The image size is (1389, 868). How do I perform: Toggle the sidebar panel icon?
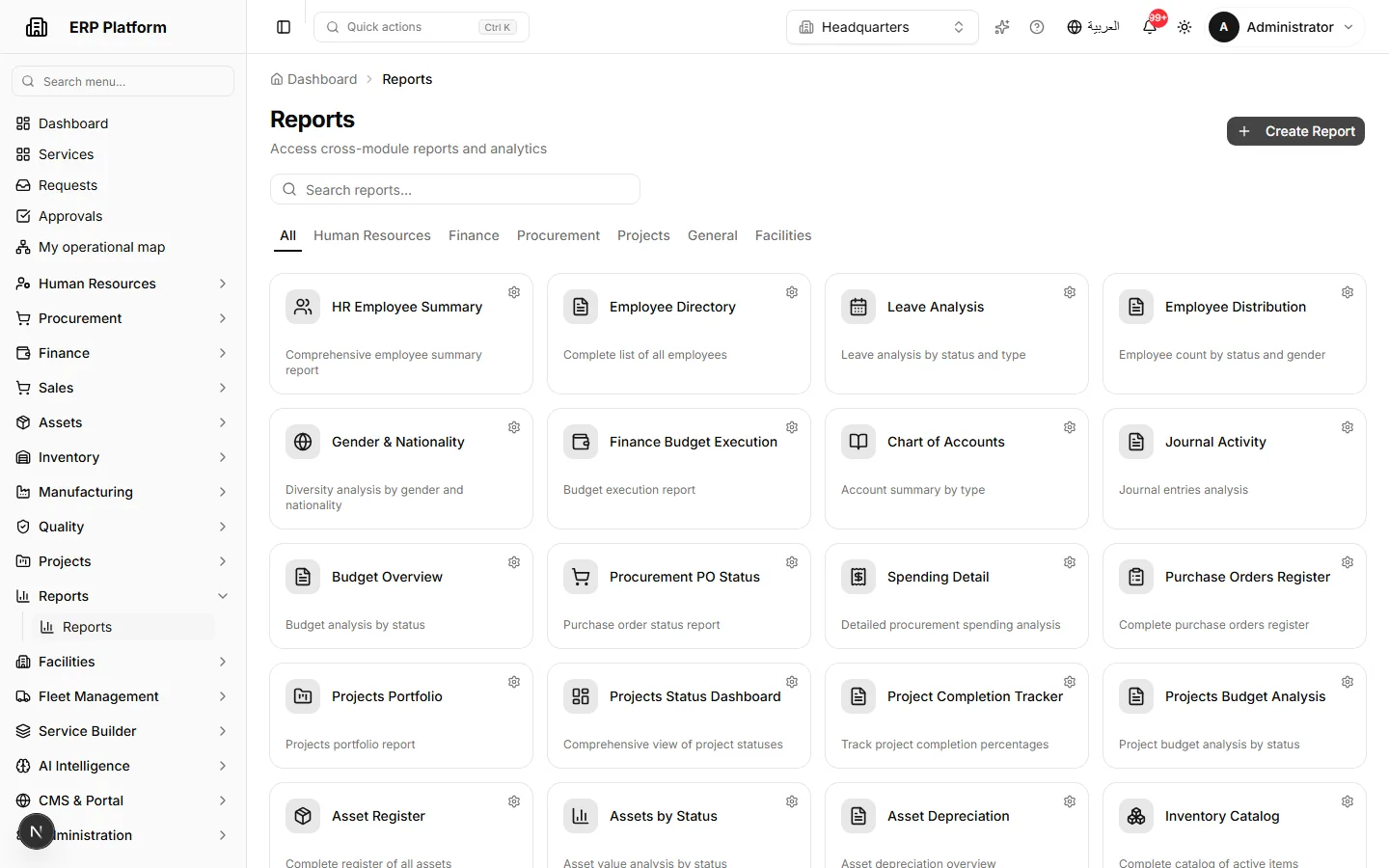[x=284, y=27]
